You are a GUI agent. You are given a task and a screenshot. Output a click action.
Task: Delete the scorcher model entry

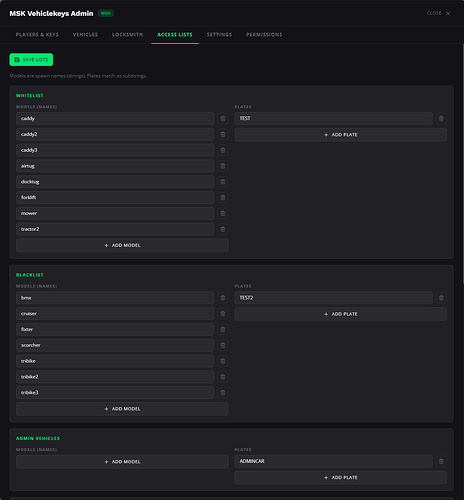point(223,345)
